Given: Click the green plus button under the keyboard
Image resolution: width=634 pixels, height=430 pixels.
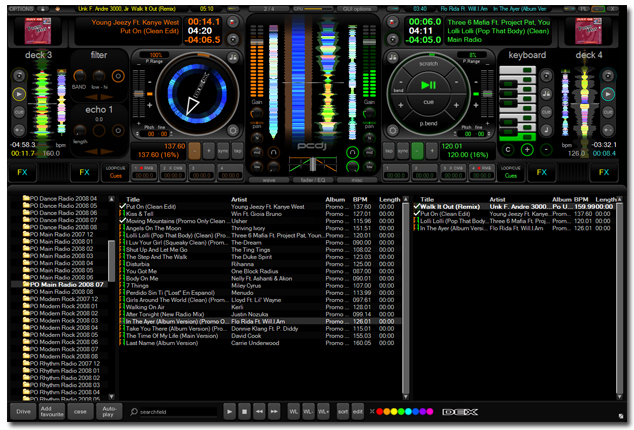Looking at the screenshot, I should (x=527, y=150).
